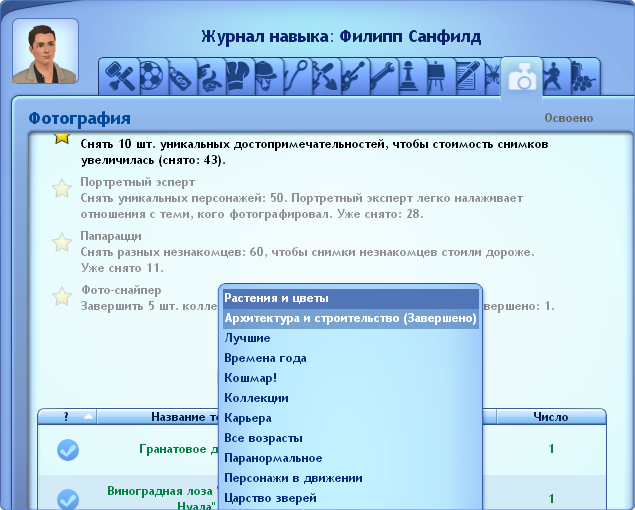Open the collecting skill tab with insect icon
635x510 pixels.
tap(492, 76)
